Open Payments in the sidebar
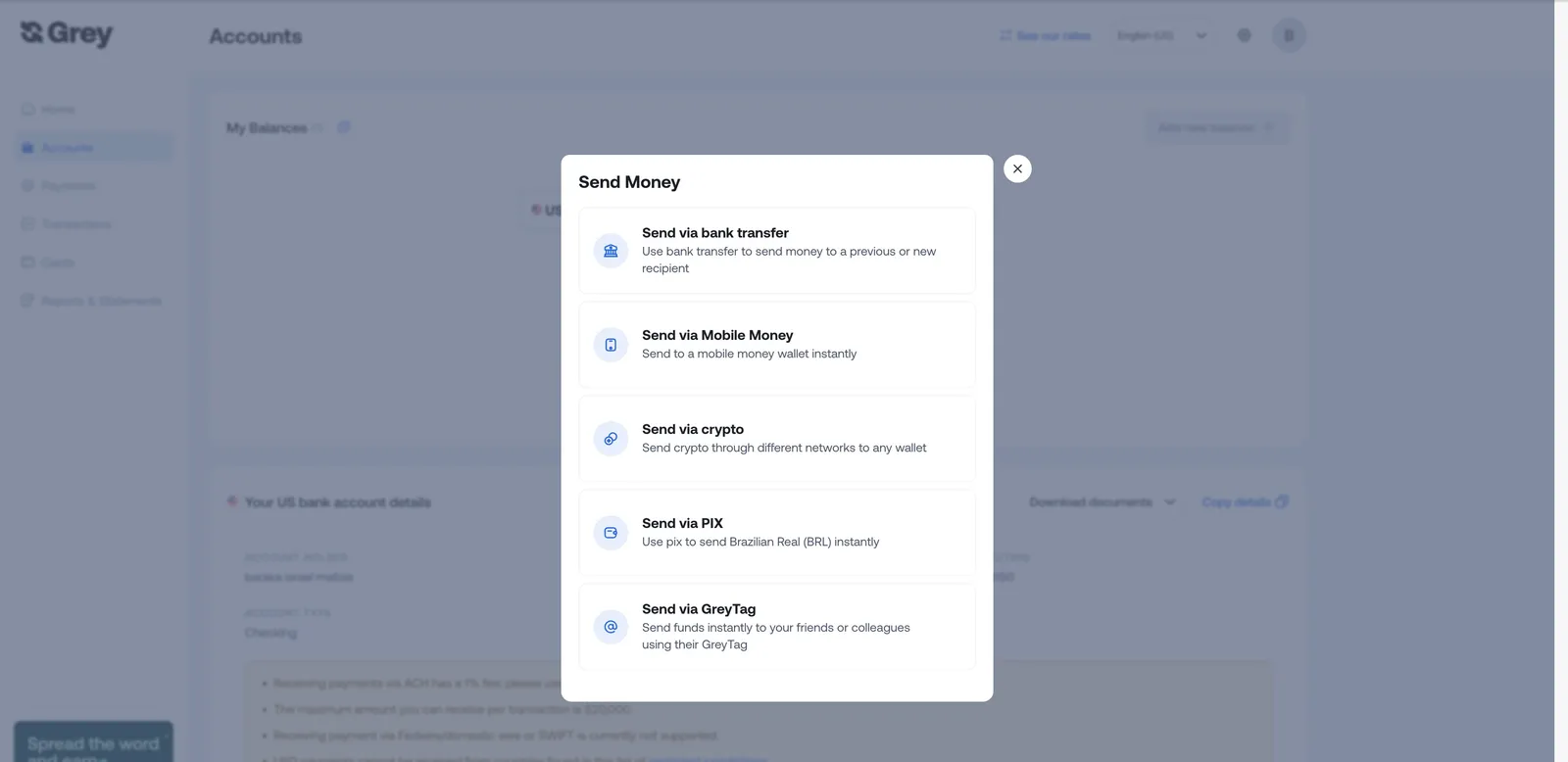This screenshot has height=762, width=1568. (x=93, y=186)
